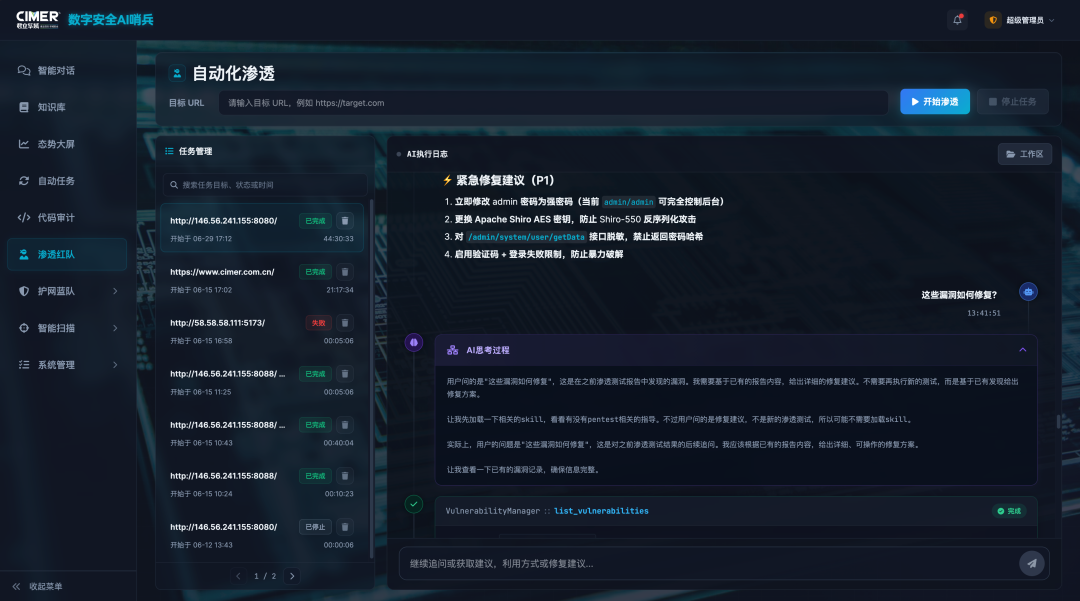The image size is (1080, 601).
Task: Delete the 146.56.241.155:8080 completed task
Action: point(345,221)
